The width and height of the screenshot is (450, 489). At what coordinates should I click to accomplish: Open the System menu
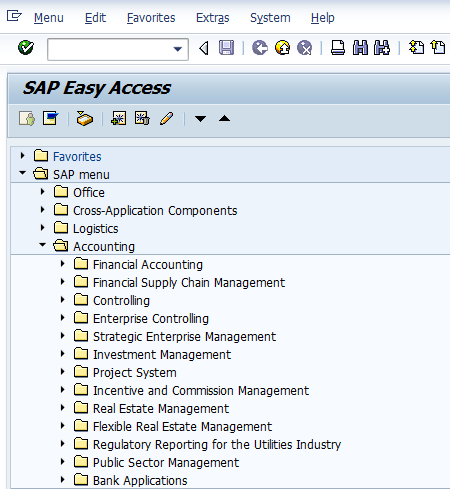click(270, 18)
